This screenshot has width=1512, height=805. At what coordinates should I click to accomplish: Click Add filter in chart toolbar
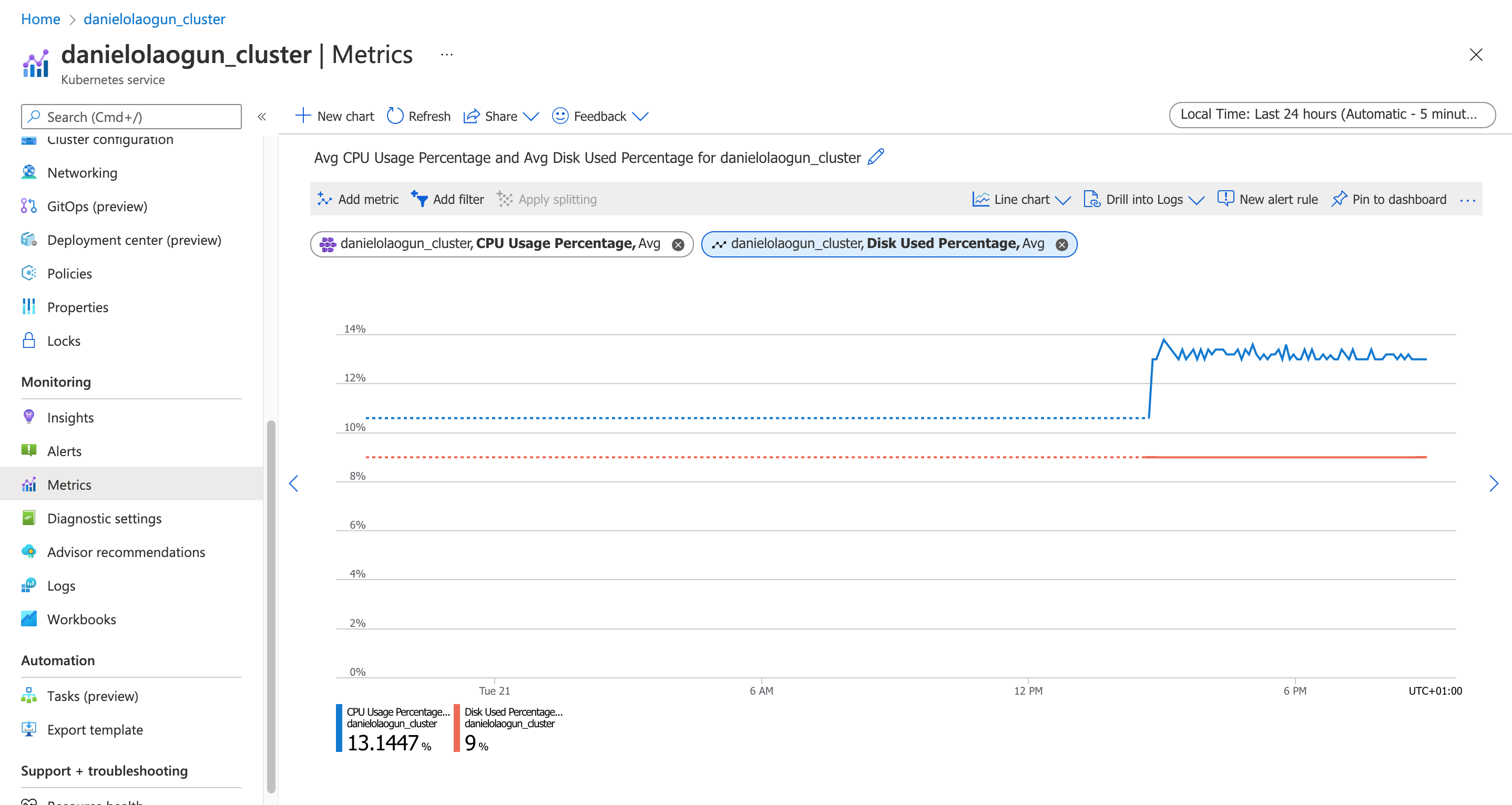[x=447, y=200]
